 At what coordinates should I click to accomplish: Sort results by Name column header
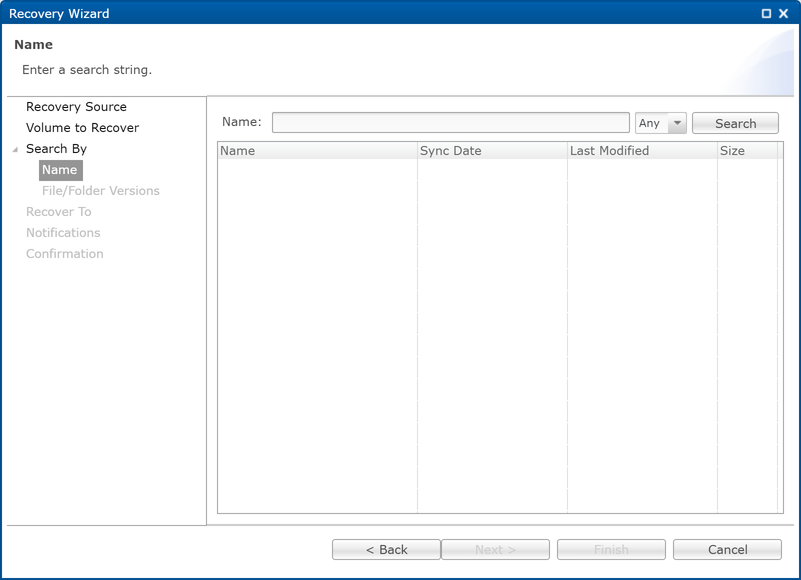click(x=317, y=151)
